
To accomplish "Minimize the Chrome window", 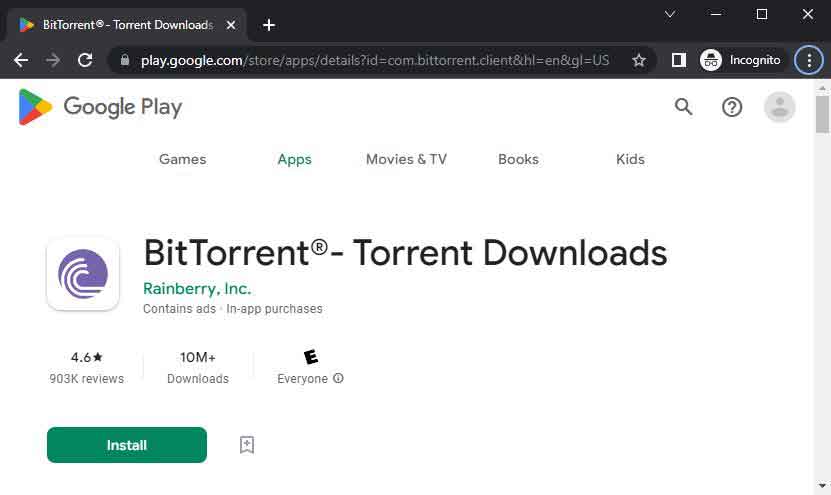I will pyautogui.click(x=715, y=14).
